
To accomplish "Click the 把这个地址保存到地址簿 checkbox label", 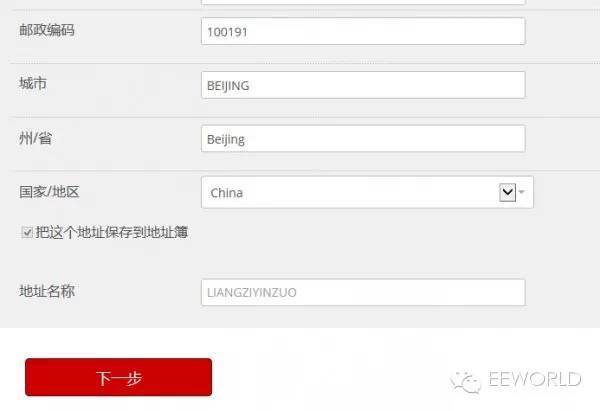I will 111,232.
